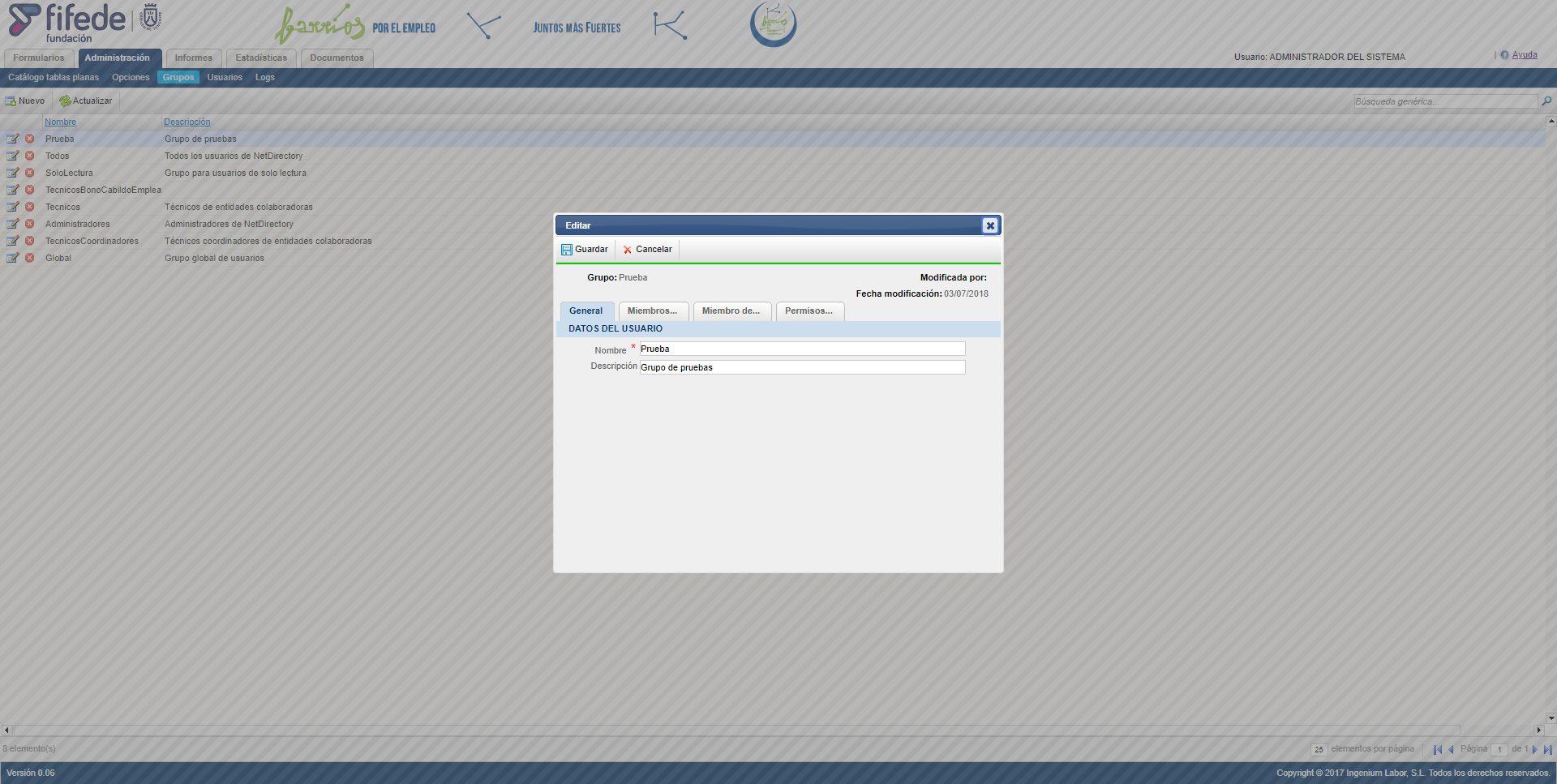This screenshot has height=784, width=1557.
Task: Click the delete icon for the TecnicosCoordinadores row
Action: [x=30, y=241]
